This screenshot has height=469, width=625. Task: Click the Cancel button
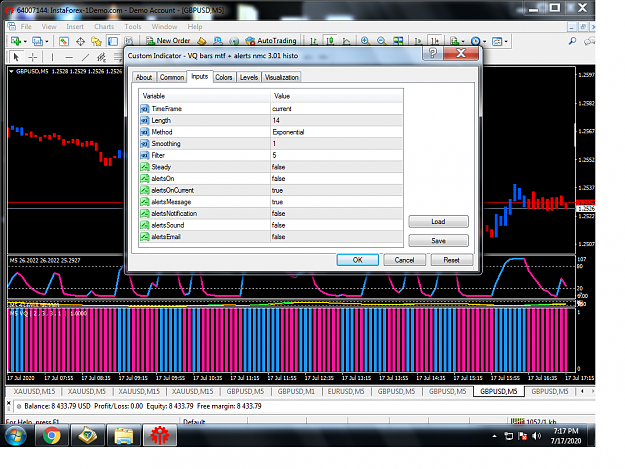pyautogui.click(x=404, y=260)
